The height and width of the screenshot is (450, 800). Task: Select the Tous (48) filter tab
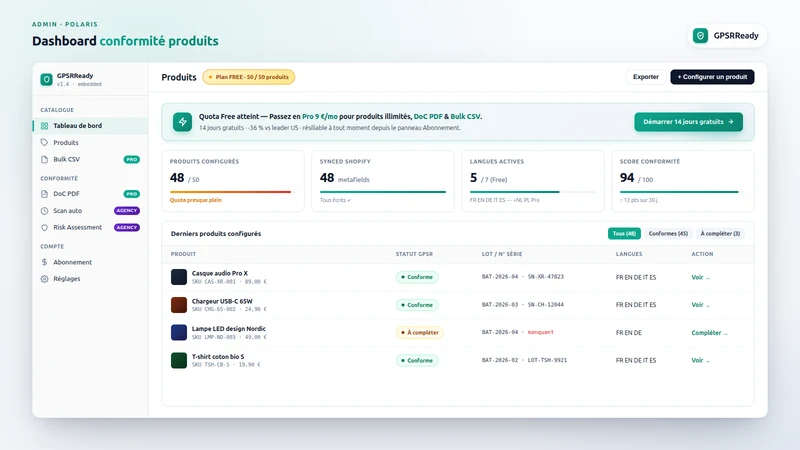(x=624, y=234)
